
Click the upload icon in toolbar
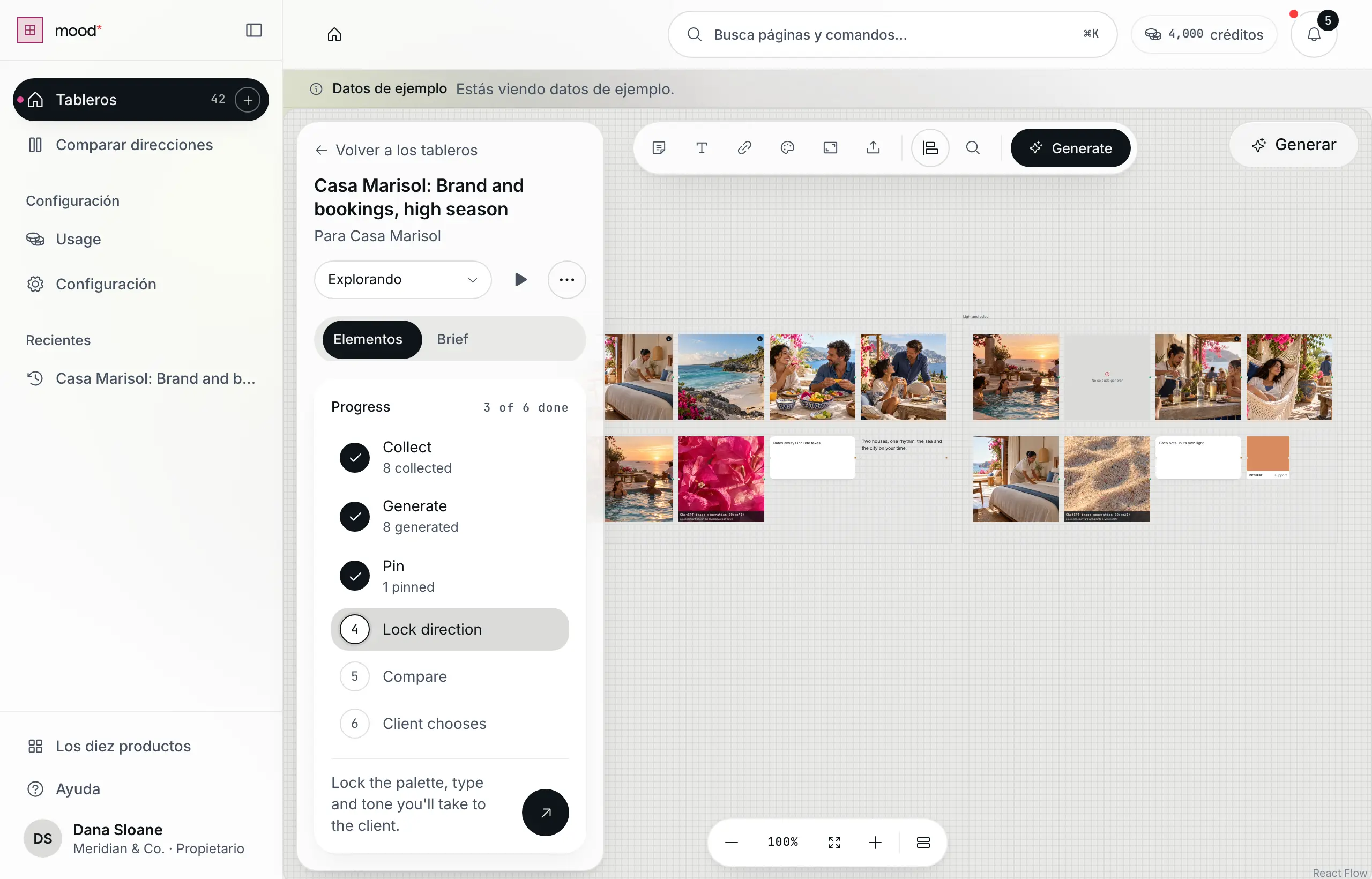click(873, 148)
